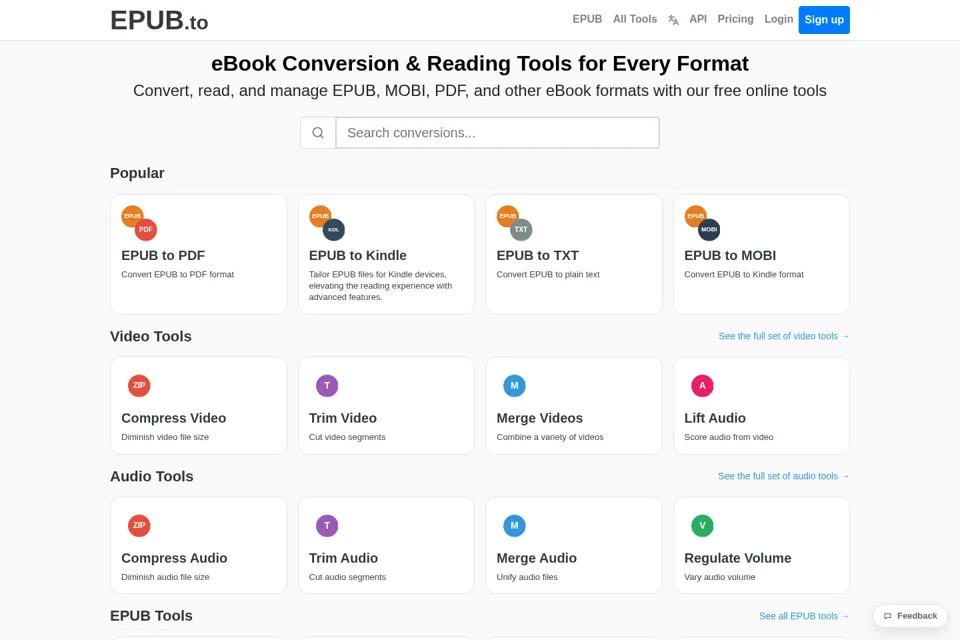This screenshot has width=960, height=640.
Task: Click 'Vary audio volume' text
Action: click(x=720, y=577)
